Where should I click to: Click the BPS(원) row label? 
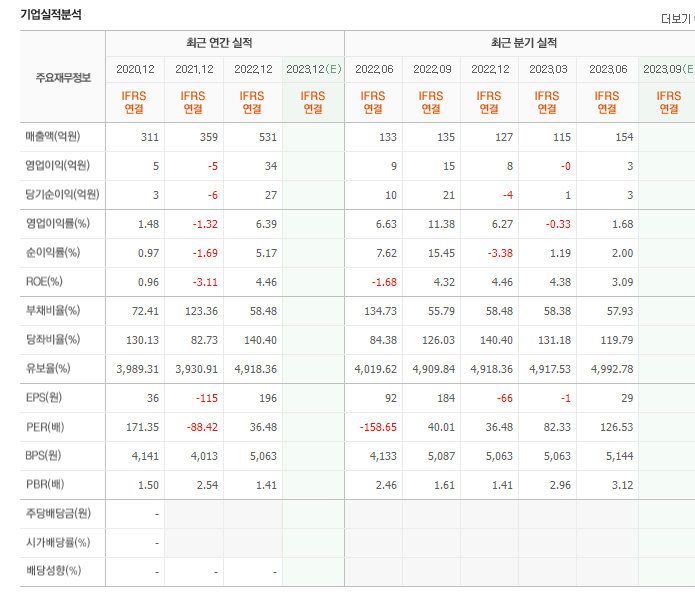tap(43, 455)
